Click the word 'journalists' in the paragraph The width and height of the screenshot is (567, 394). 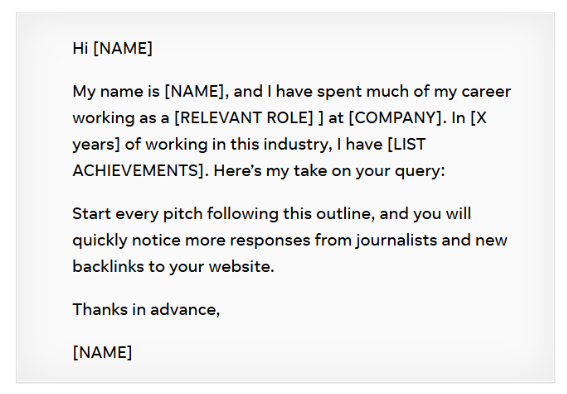(396, 240)
